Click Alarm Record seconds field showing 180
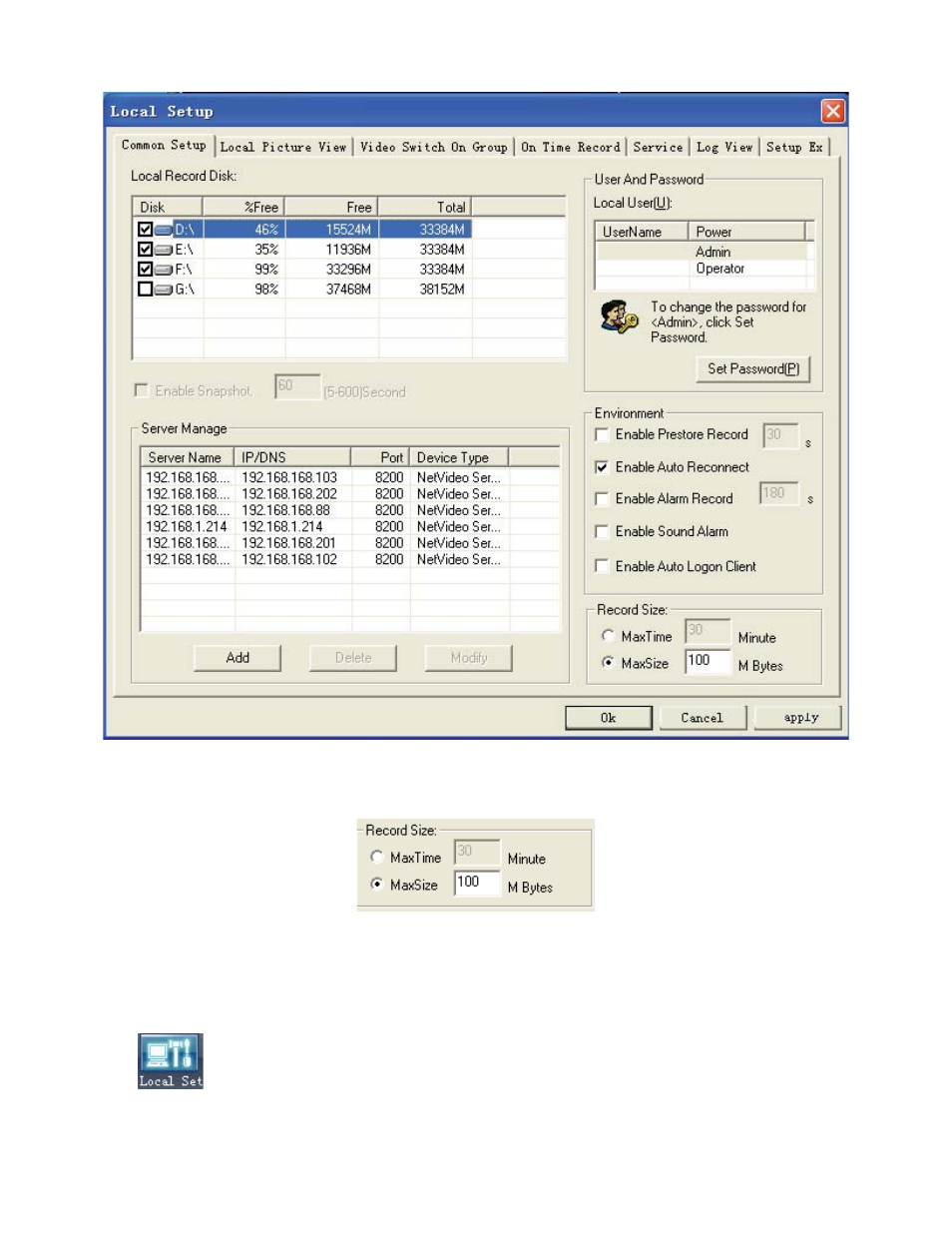The height and width of the screenshot is (1233, 952). [779, 493]
